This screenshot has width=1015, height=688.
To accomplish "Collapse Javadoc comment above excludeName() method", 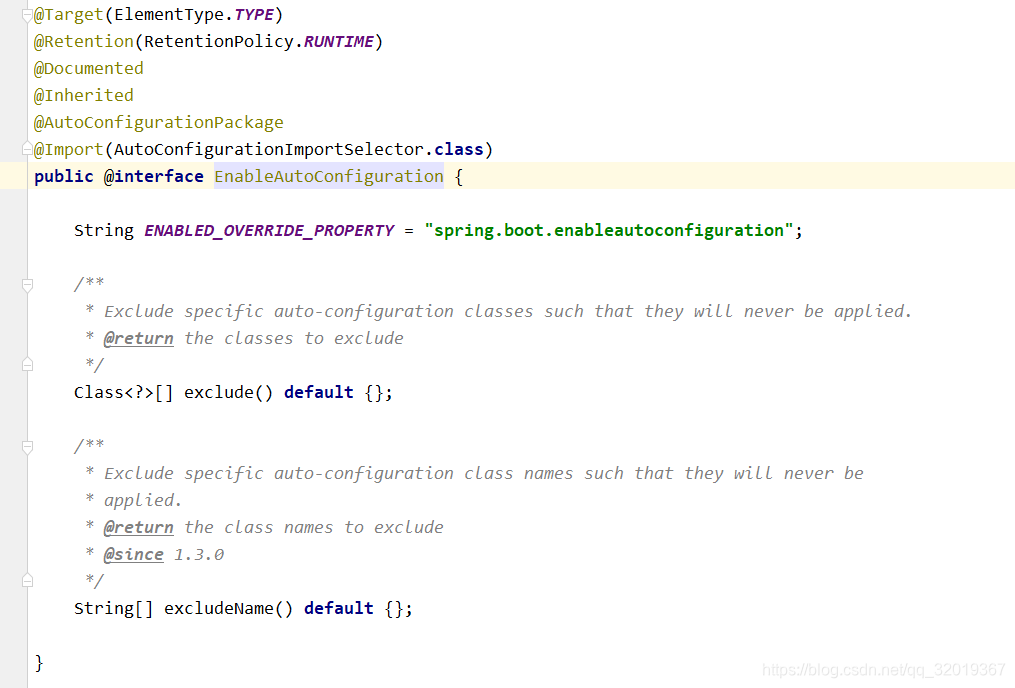I will (x=27, y=447).
